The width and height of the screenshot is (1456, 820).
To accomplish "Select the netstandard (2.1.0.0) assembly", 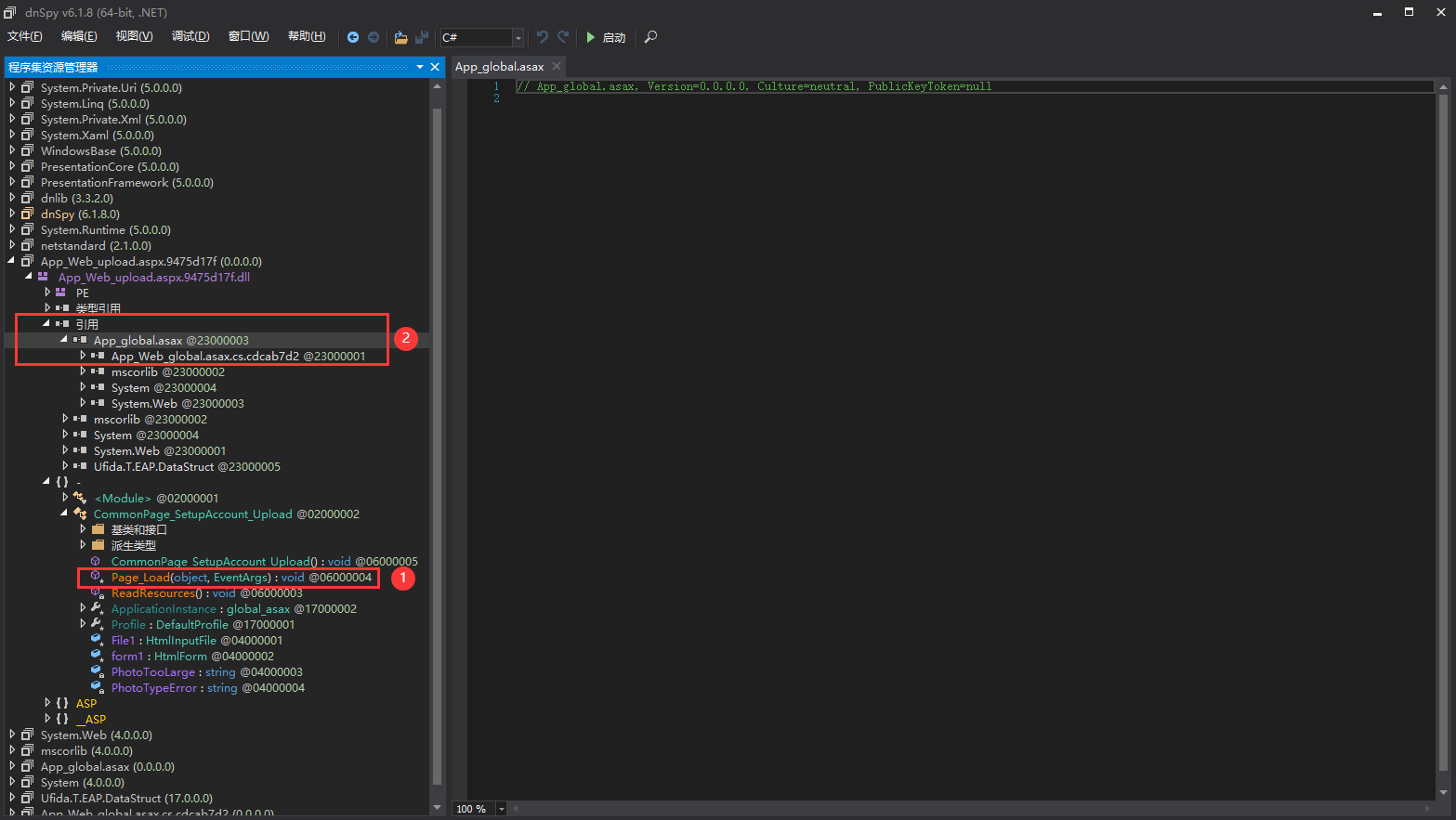I will pyautogui.click(x=96, y=245).
